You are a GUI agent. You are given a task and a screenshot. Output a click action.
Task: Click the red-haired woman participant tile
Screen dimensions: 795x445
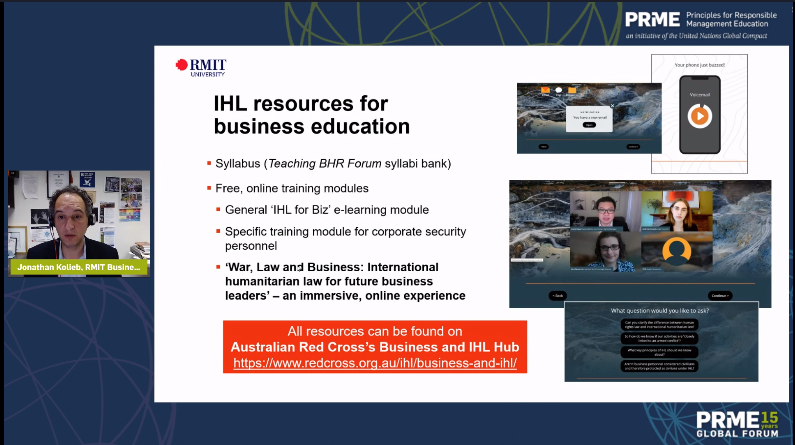677,211
